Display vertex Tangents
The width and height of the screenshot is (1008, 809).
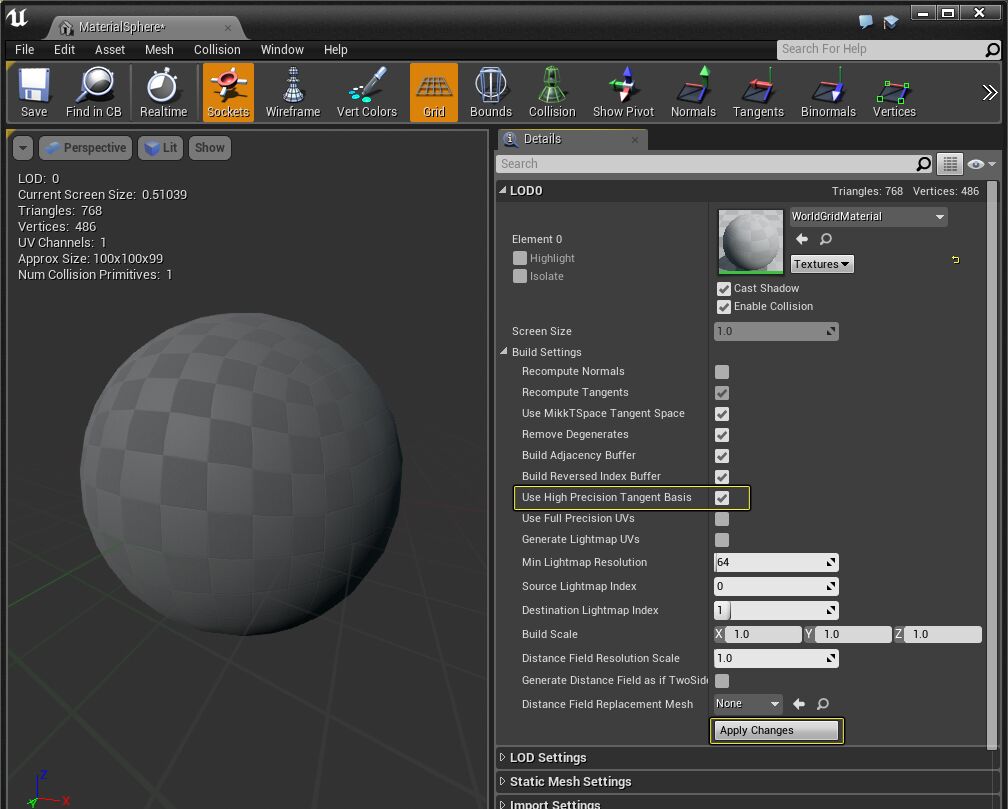[x=758, y=92]
